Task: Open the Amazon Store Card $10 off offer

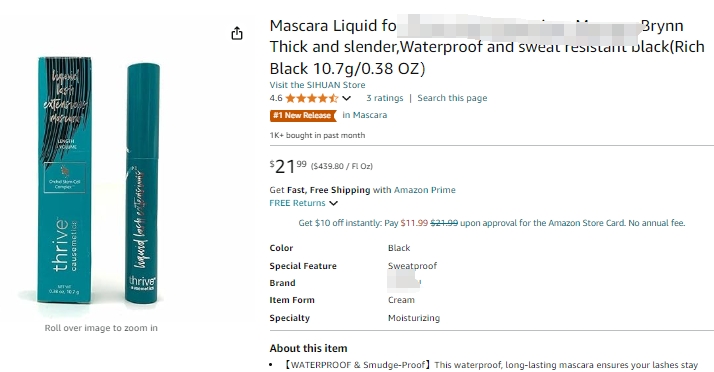Action: click(492, 223)
